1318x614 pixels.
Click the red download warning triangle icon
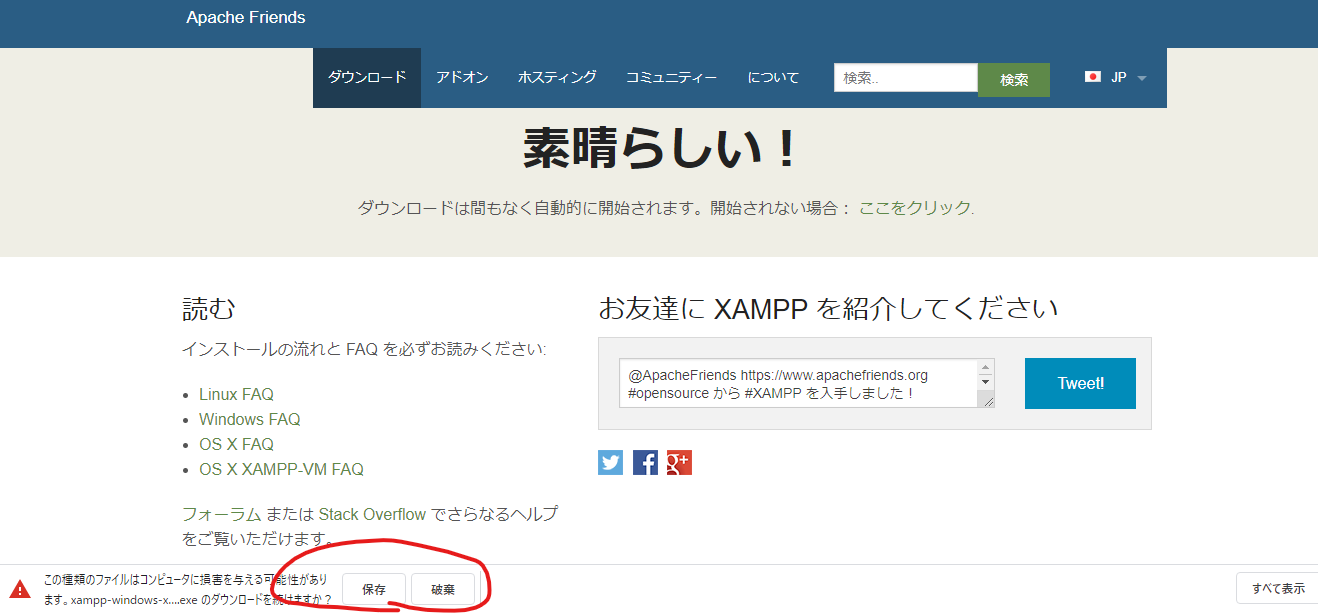21,589
